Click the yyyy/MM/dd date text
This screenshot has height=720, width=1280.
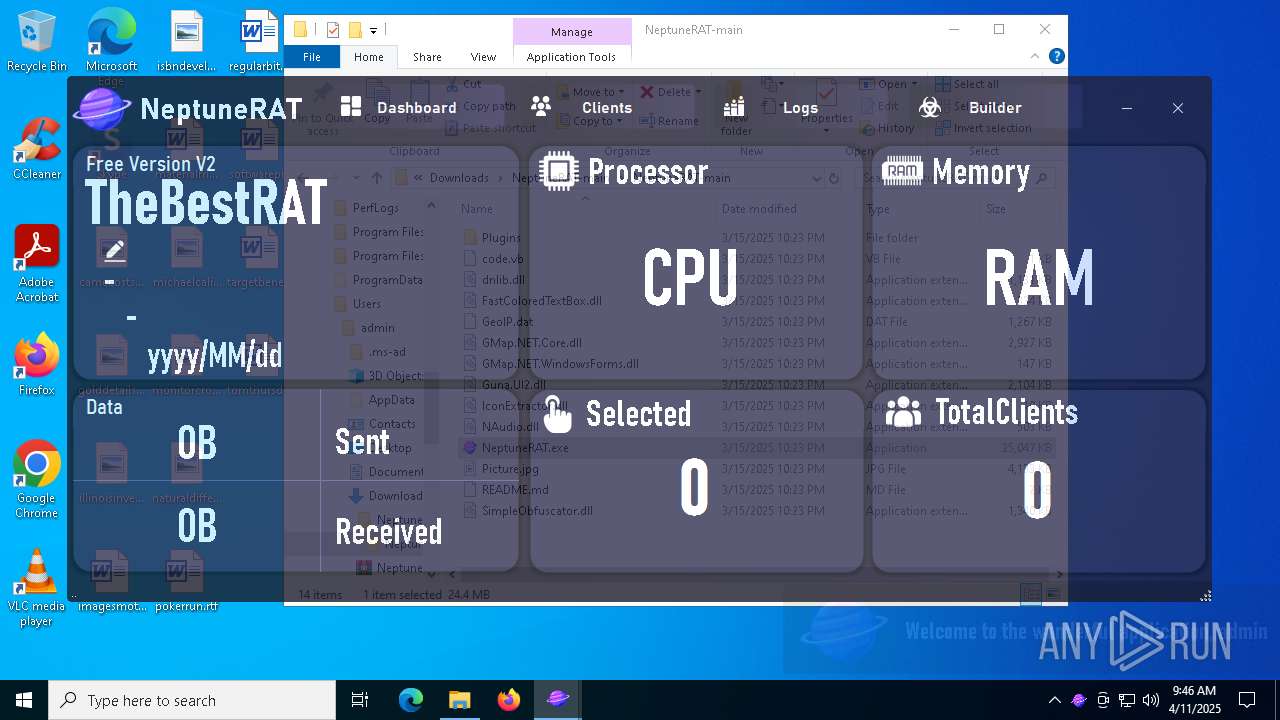point(214,355)
